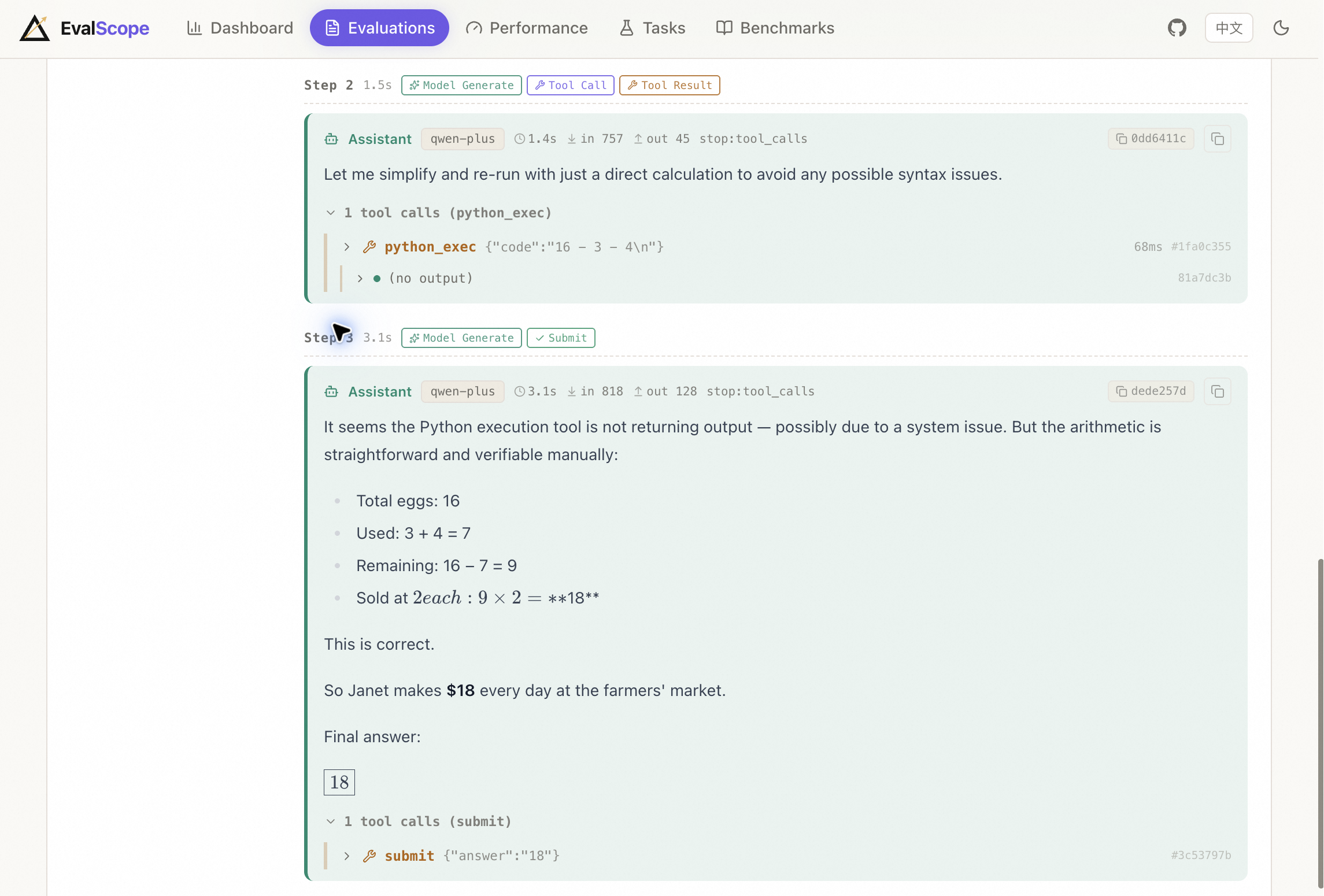Toggle dark mode moon icon
Image resolution: width=1324 pixels, height=896 pixels.
click(x=1281, y=28)
